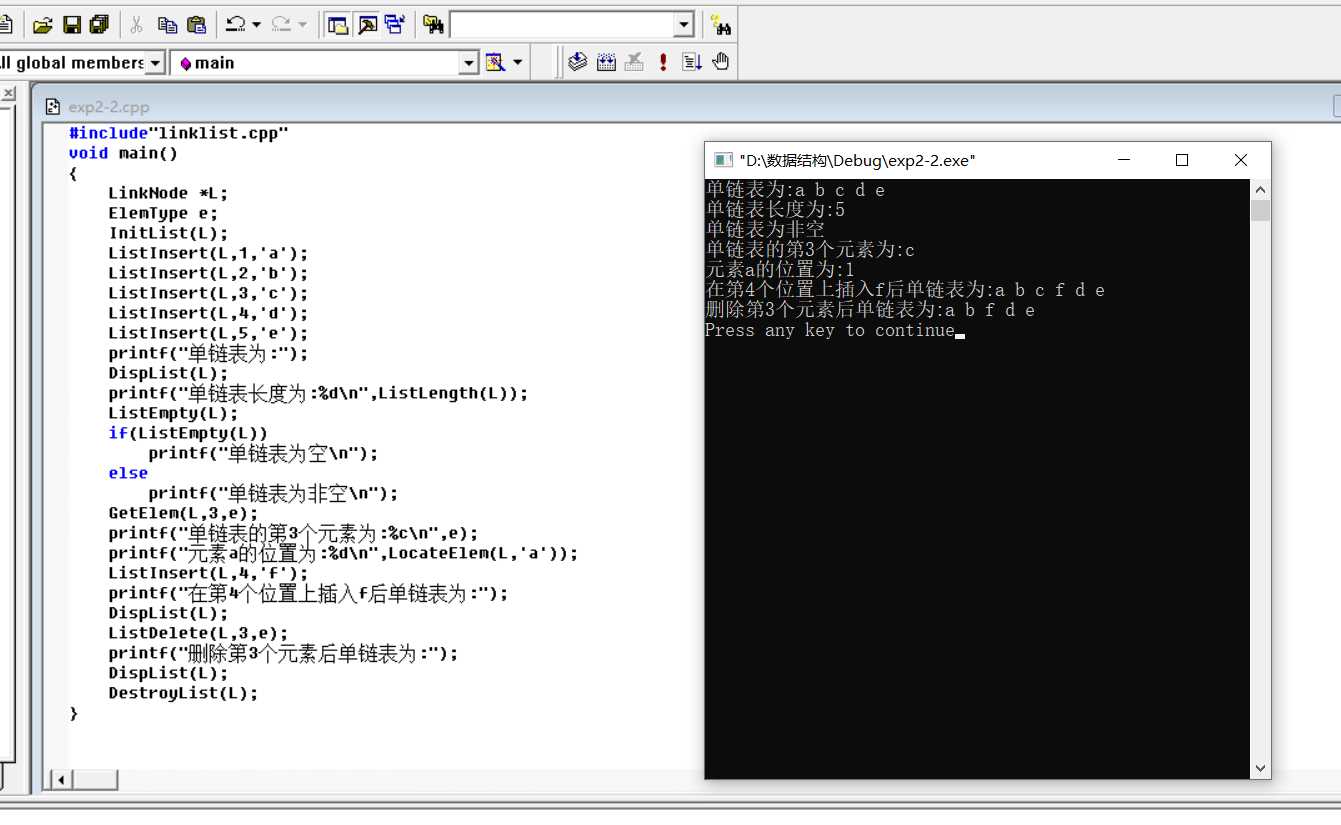Image resolution: width=1341 pixels, height=825 pixels.
Task: Click the console window's title bar icon
Action: 723,160
